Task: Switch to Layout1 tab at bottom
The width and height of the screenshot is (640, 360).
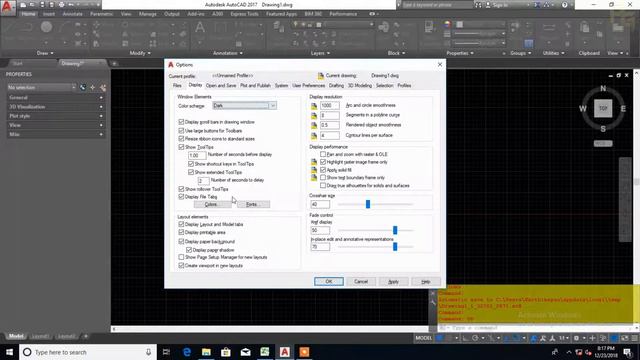Action: (40, 336)
